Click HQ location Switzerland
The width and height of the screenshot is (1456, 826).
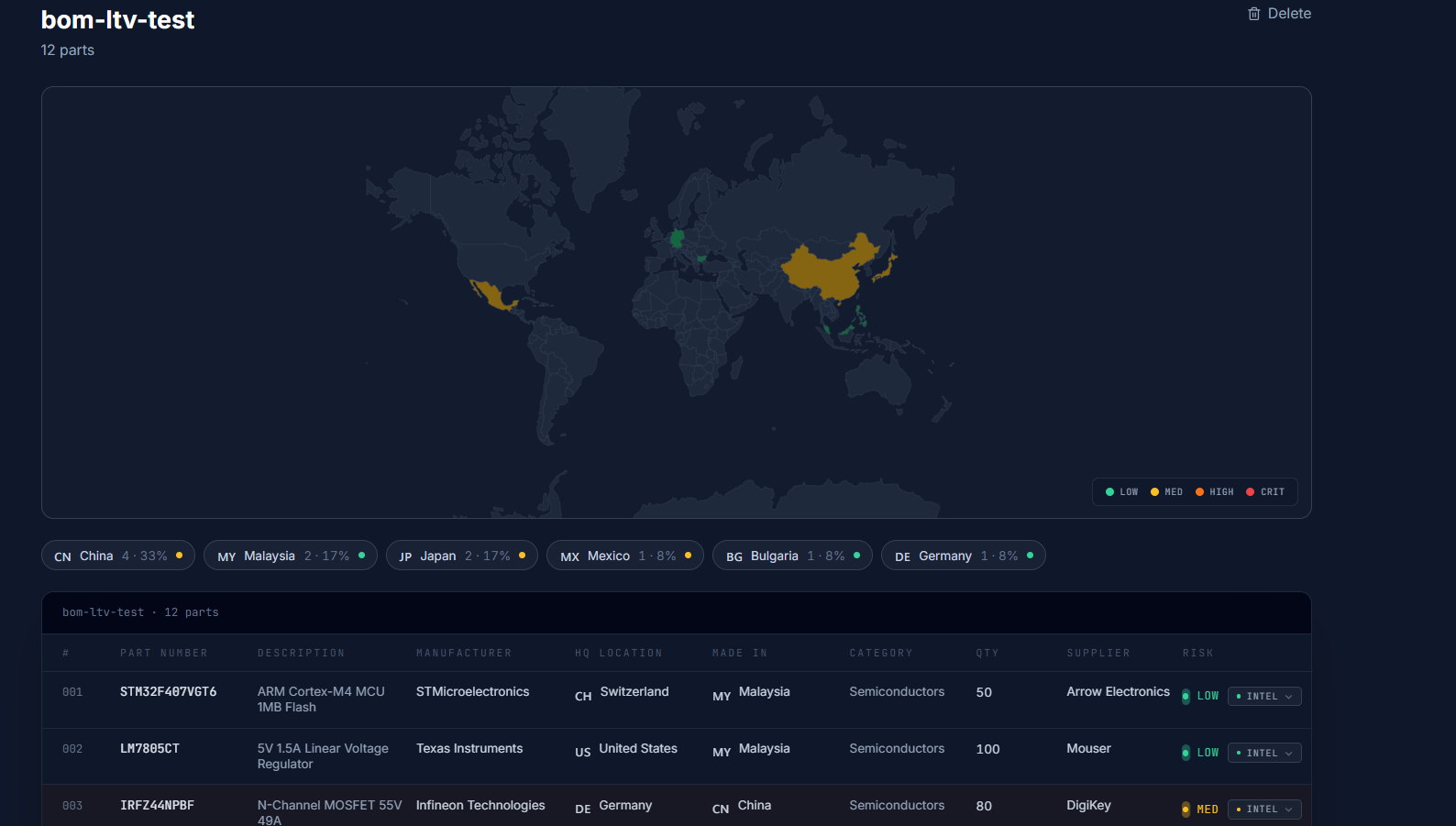[x=634, y=692]
